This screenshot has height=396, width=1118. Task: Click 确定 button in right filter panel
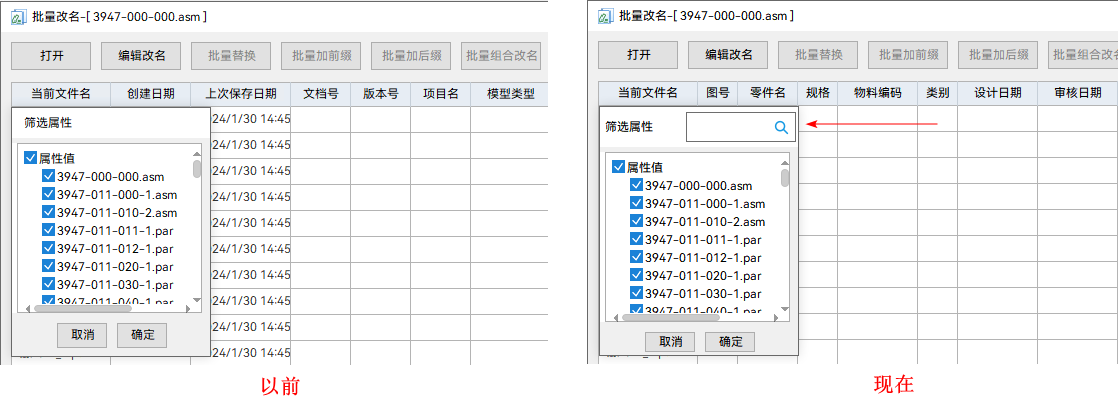[729, 341]
